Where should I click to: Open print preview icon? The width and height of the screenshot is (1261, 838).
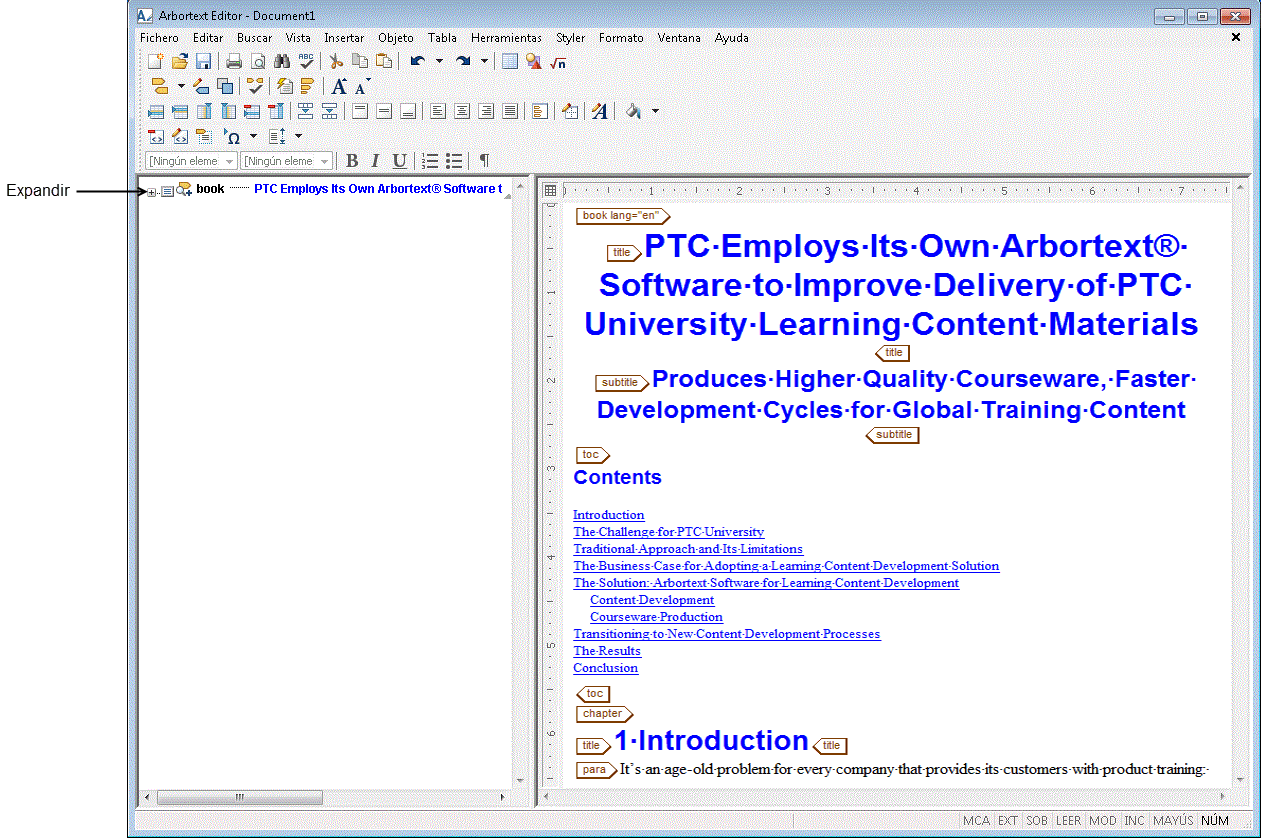coord(258,61)
